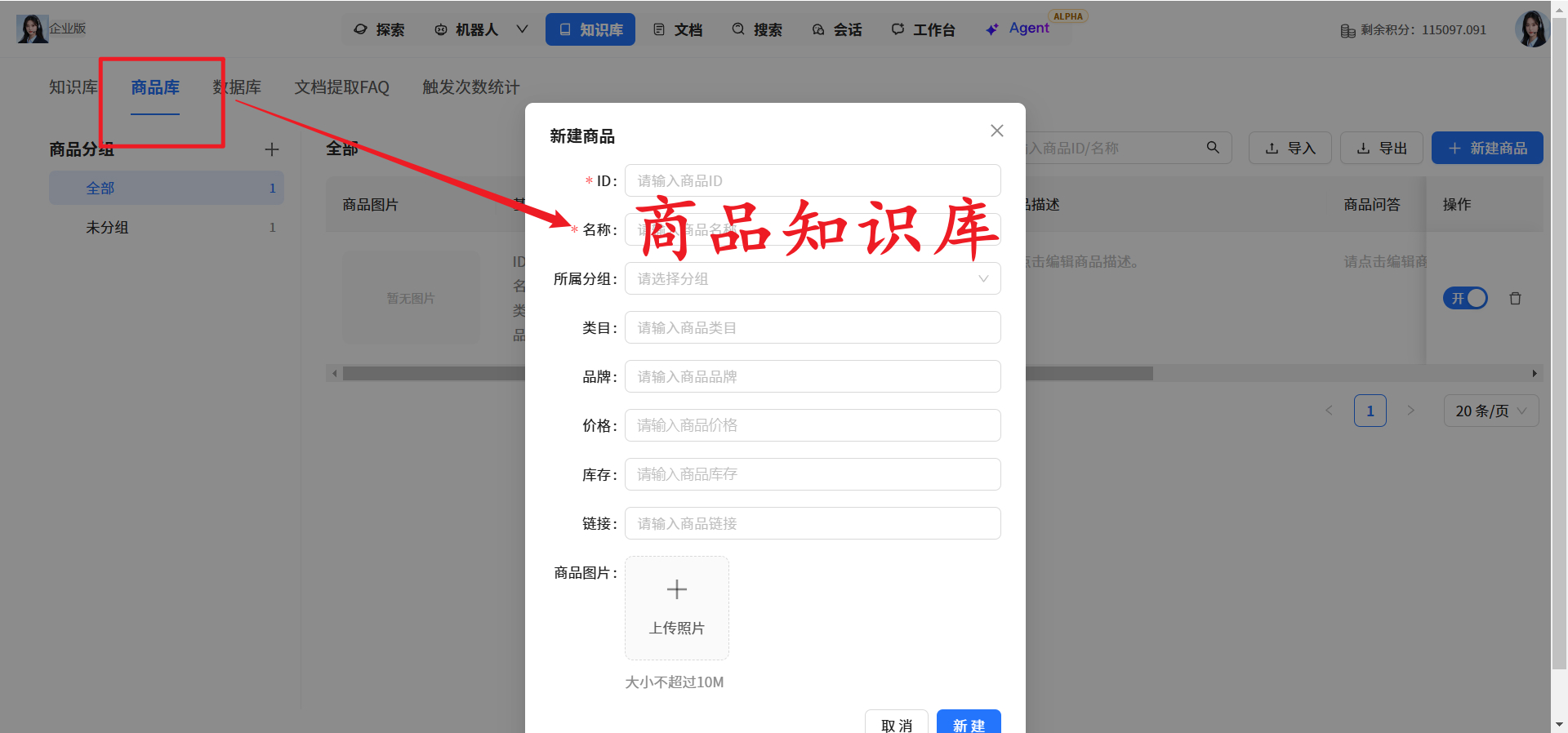Viewport: 1568px width, 733px height.
Task: Click the table horizontal scrollbar
Action: click(747, 373)
